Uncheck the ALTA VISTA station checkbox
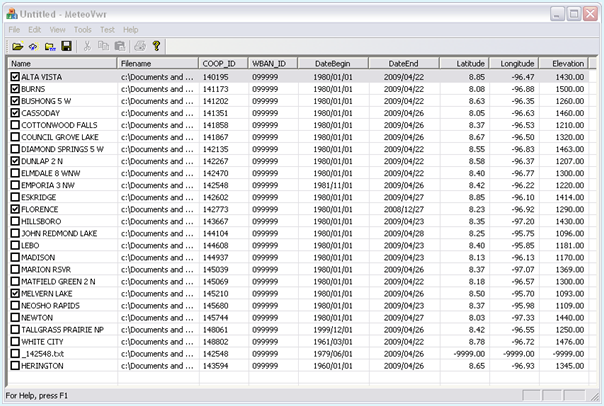Screen dimensions: 604x406 pyautogui.click(x=15, y=77)
